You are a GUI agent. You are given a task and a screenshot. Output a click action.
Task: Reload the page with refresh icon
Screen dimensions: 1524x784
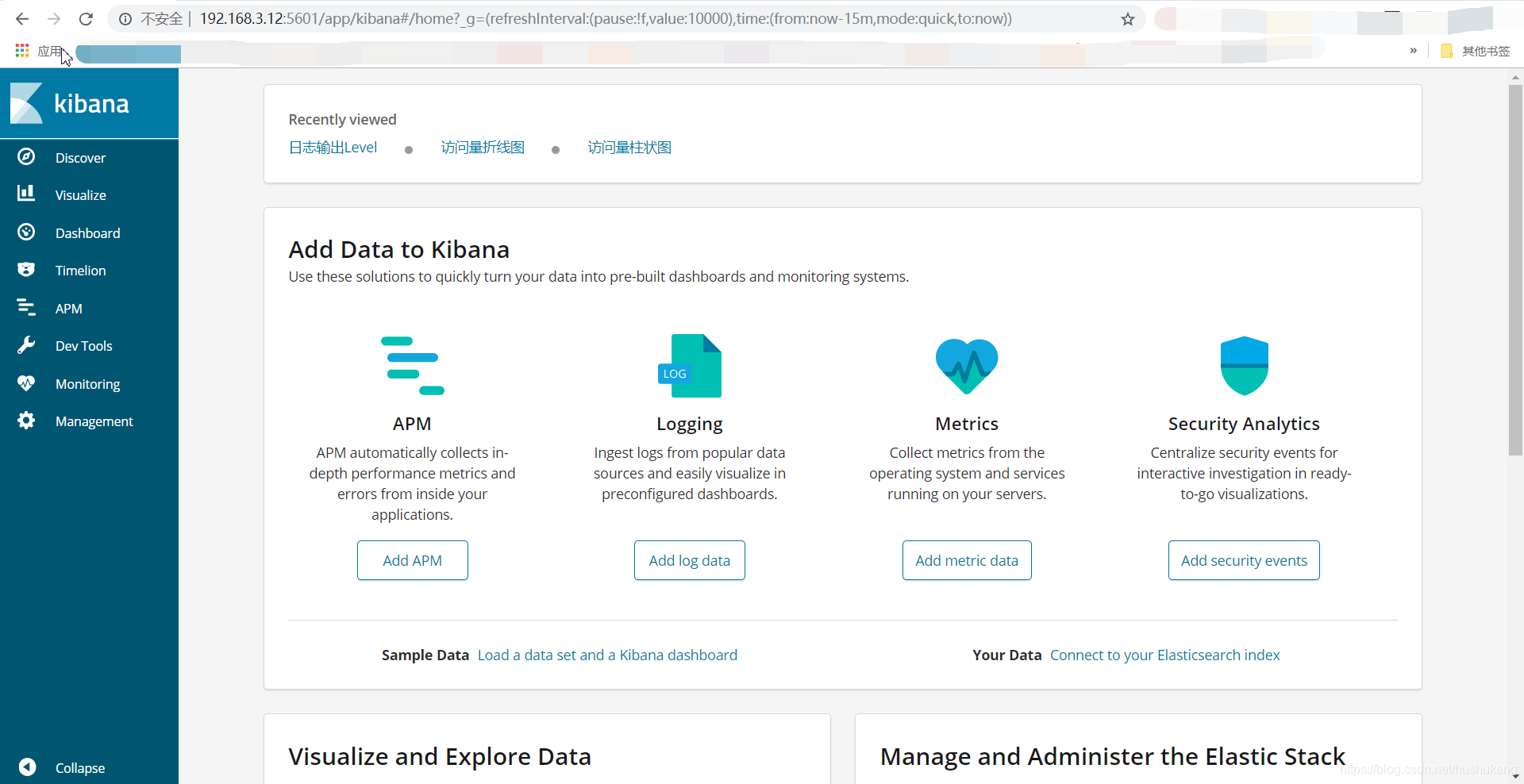[x=86, y=19]
